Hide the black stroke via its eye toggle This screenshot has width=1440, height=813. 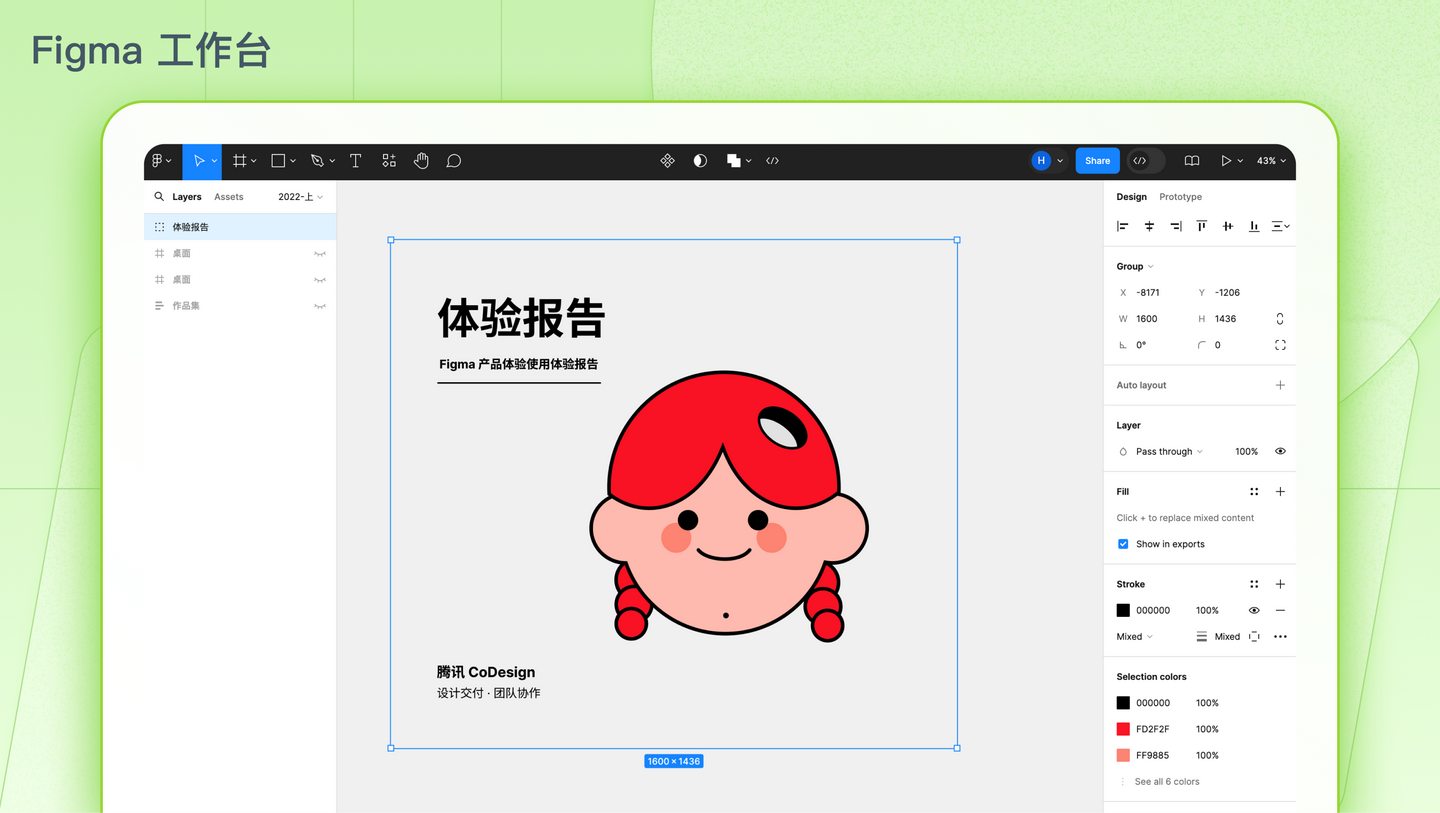click(1254, 610)
